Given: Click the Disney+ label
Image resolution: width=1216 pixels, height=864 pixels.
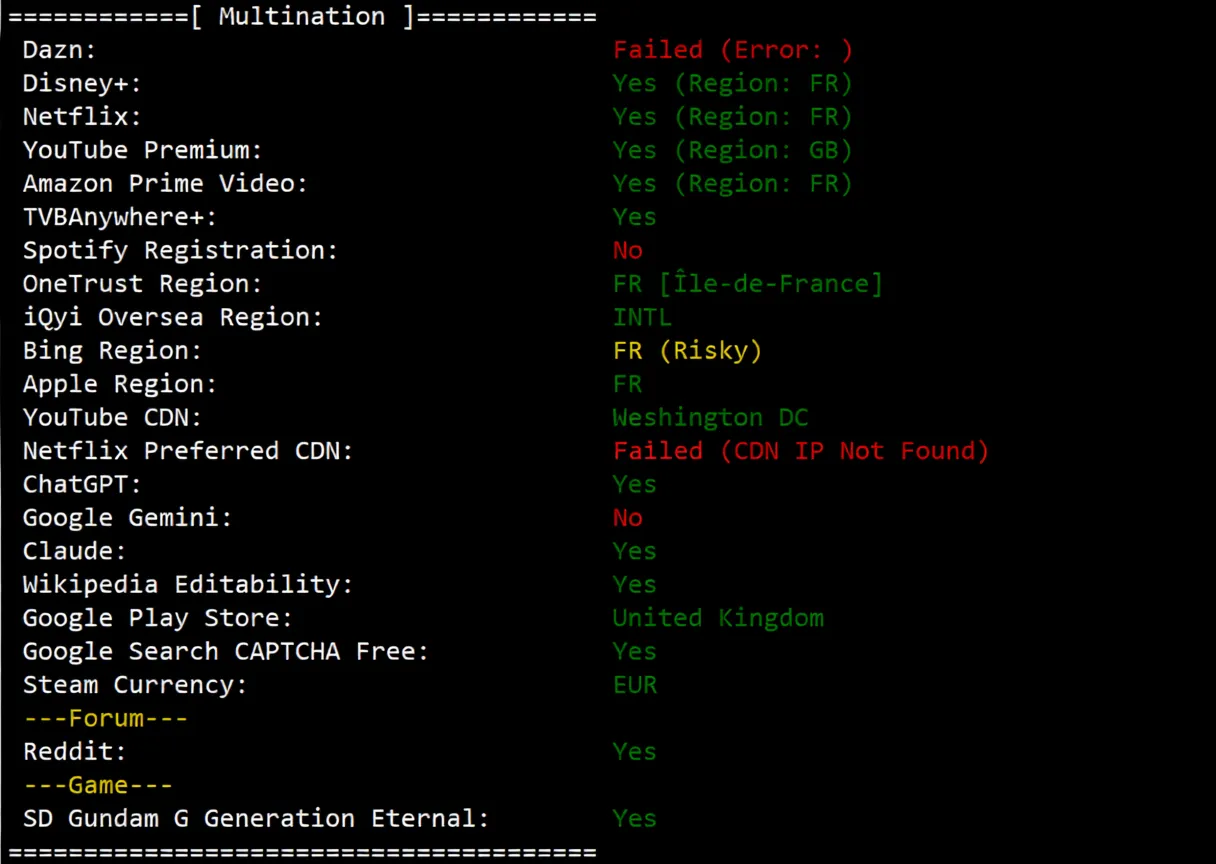Looking at the screenshot, I should (x=82, y=83).
